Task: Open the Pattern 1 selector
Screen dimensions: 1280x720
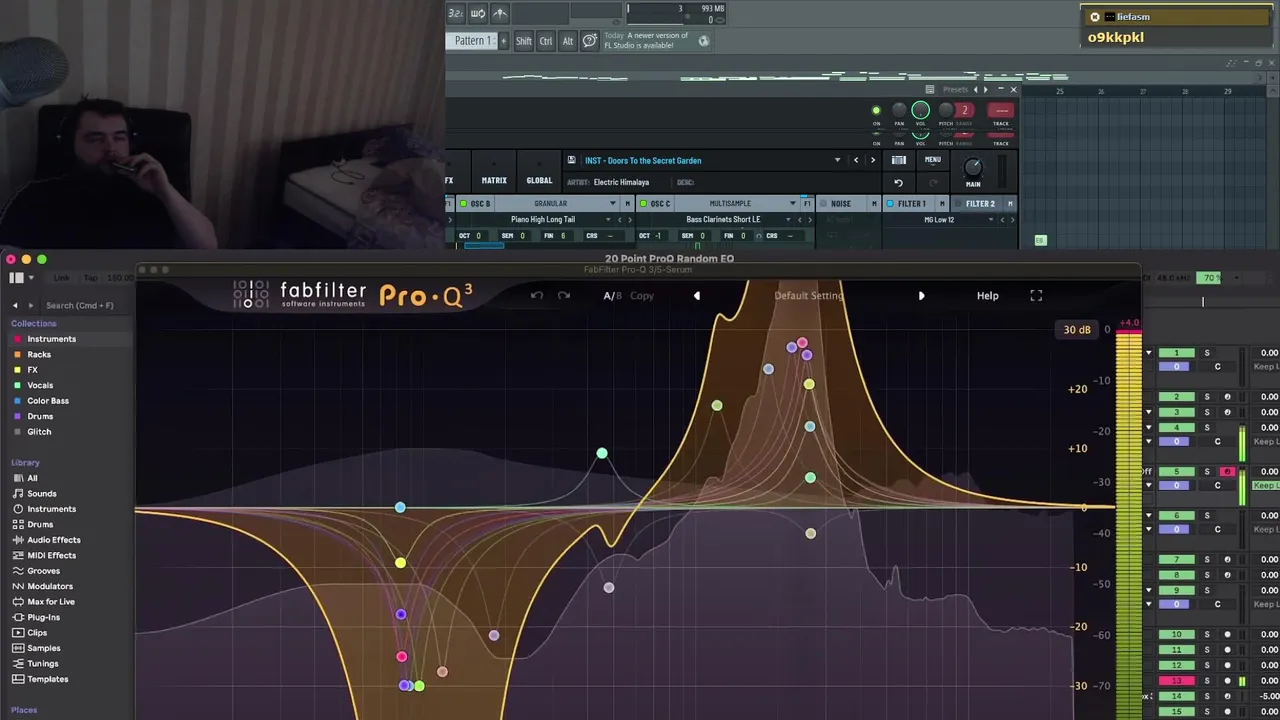Action: [472, 41]
